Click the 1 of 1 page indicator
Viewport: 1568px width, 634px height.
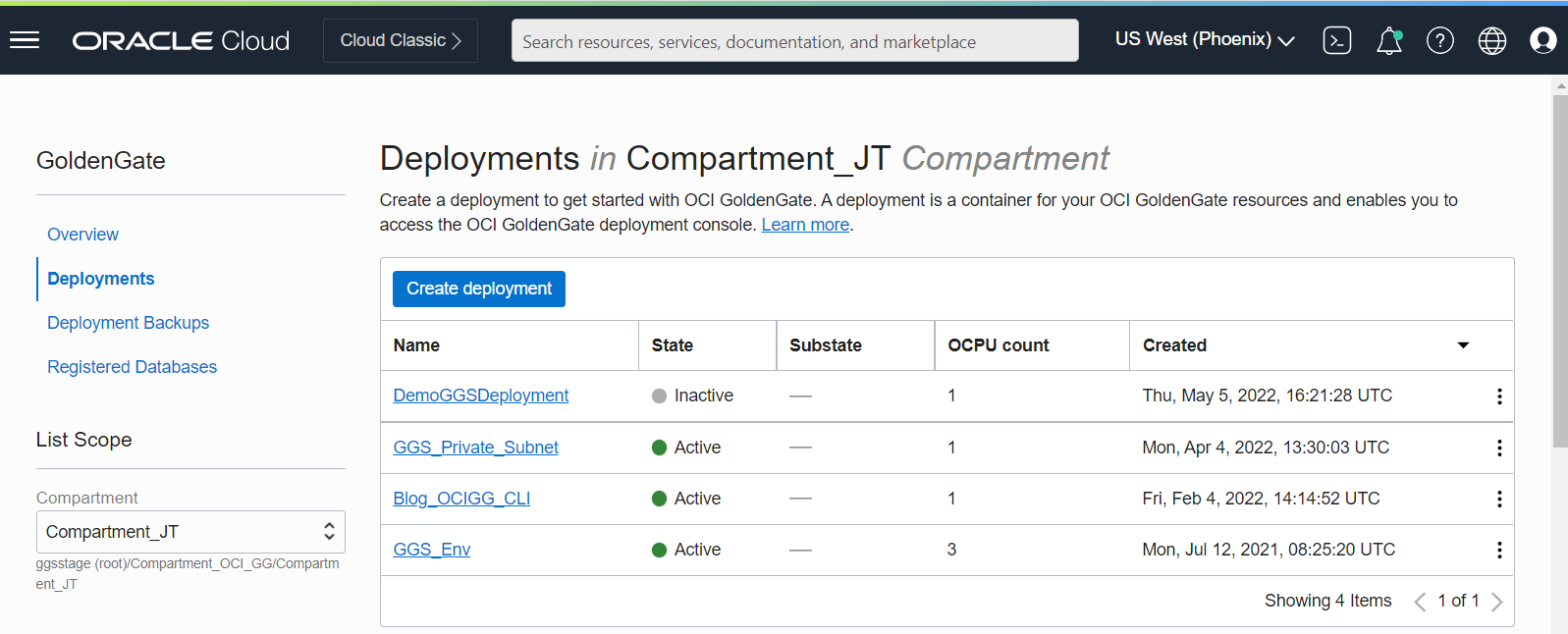click(1458, 601)
